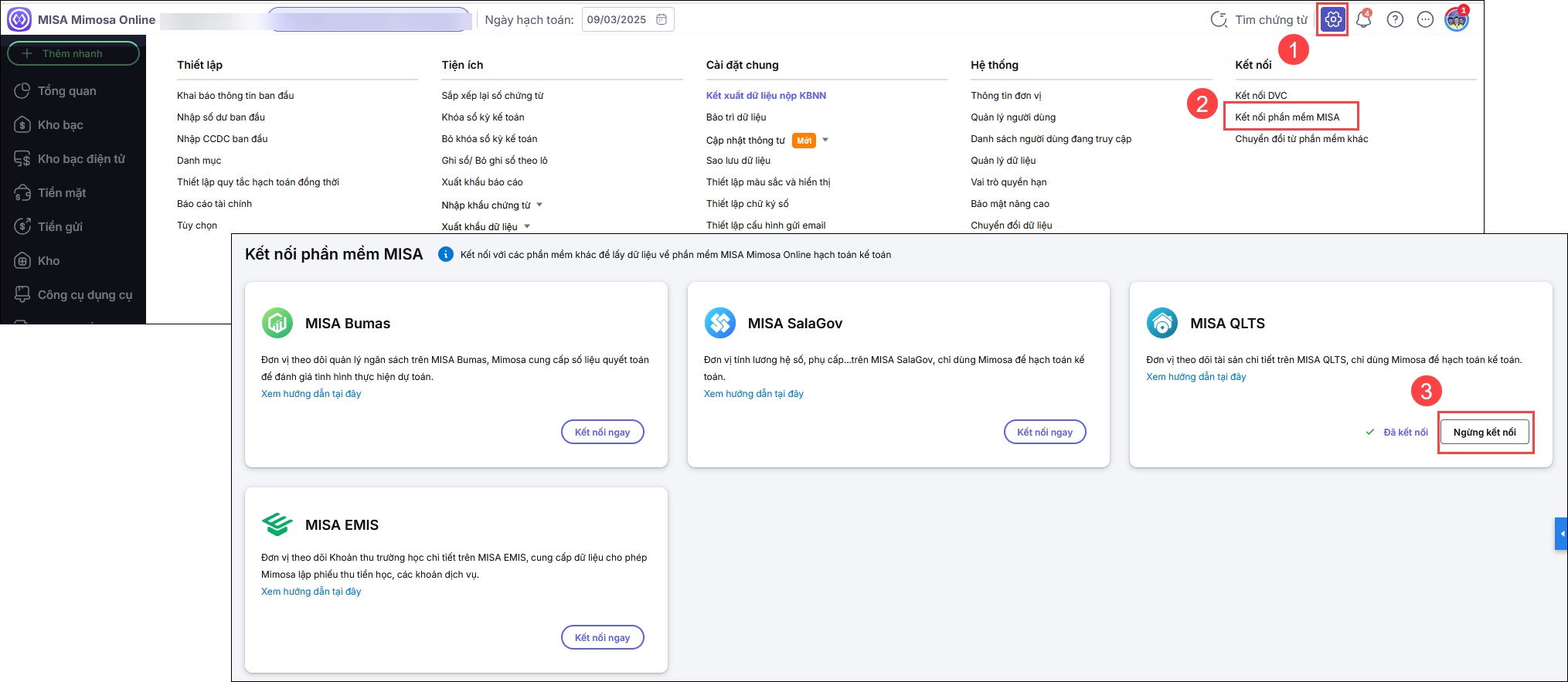Click the help question mark icon
The height and width of the screenshot is (682, 1568).
(x=1395, y=20)
